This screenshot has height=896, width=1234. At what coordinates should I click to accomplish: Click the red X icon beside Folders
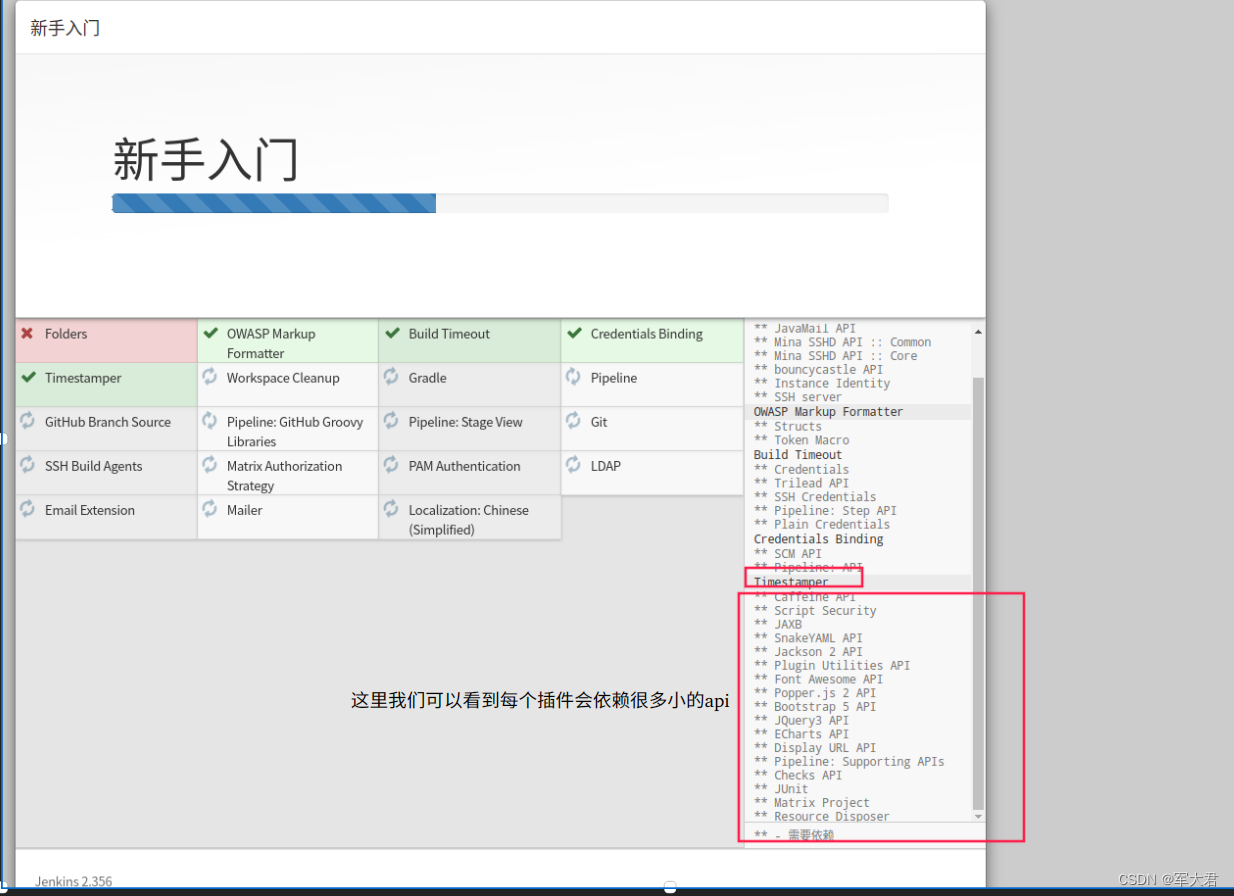[27, 333]
